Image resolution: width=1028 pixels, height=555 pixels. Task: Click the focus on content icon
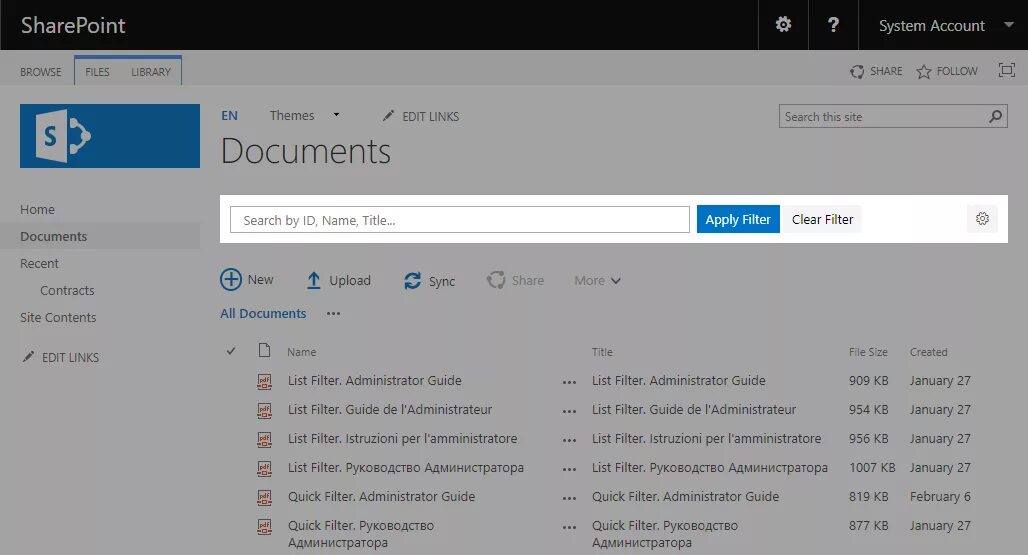pos(1006,71)
